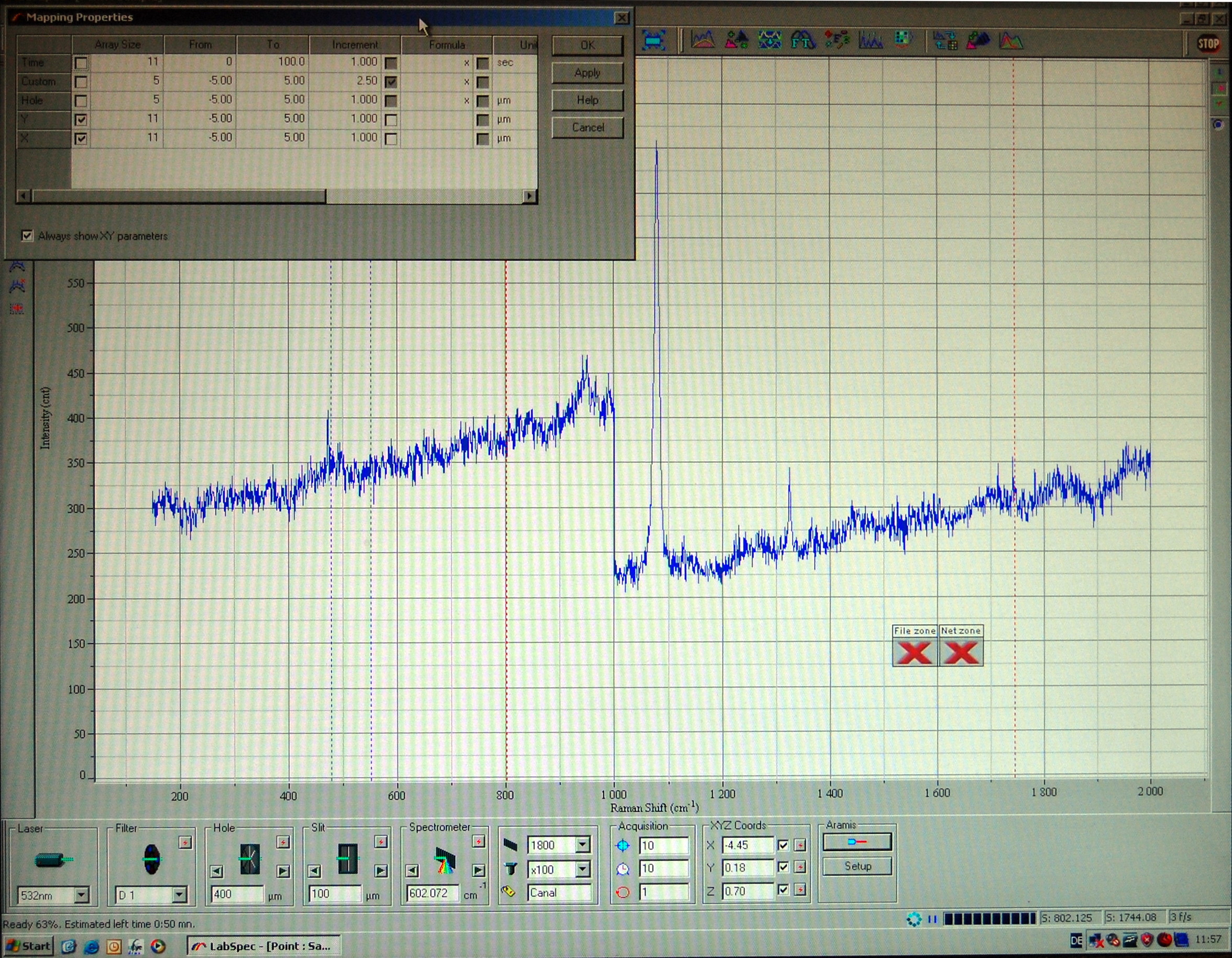Click the Formula column header
The height and width of the screenshot is (958, 1232).
[447, 44]
